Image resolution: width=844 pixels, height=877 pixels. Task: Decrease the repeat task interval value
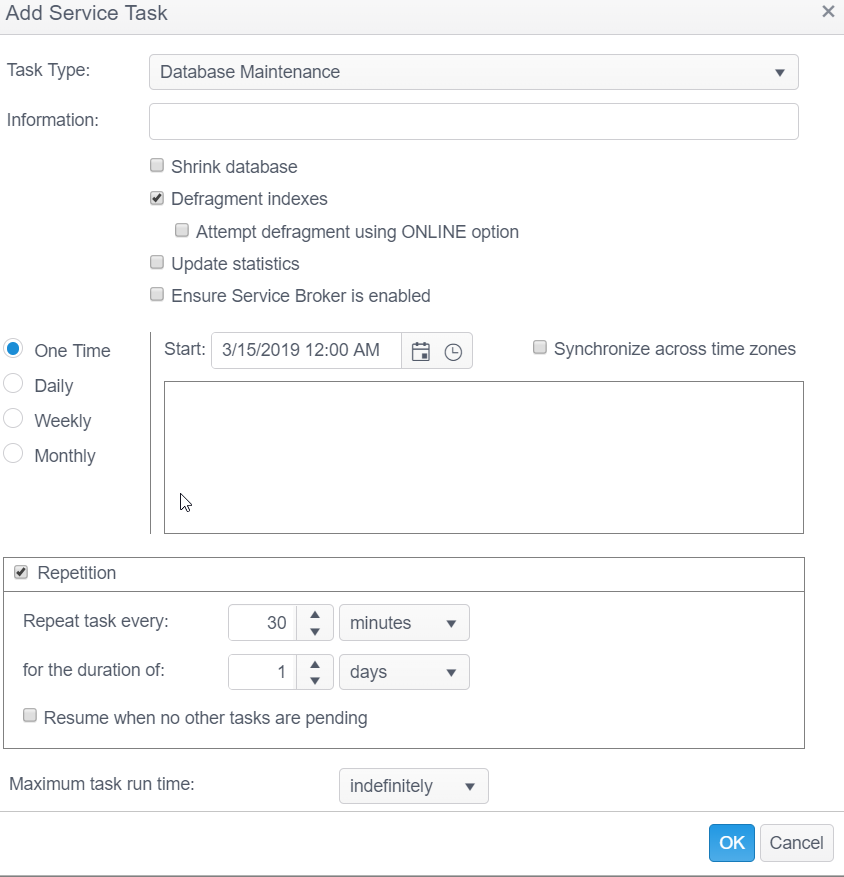pos(315,631)
